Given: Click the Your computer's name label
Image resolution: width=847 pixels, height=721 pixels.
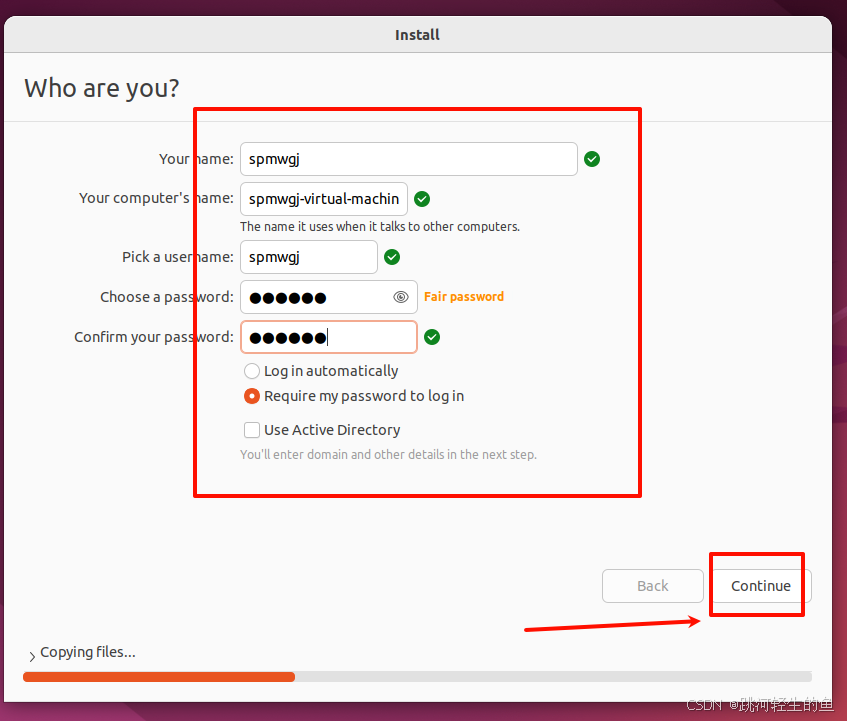Looking at the screenshot, I should [156, 198].
